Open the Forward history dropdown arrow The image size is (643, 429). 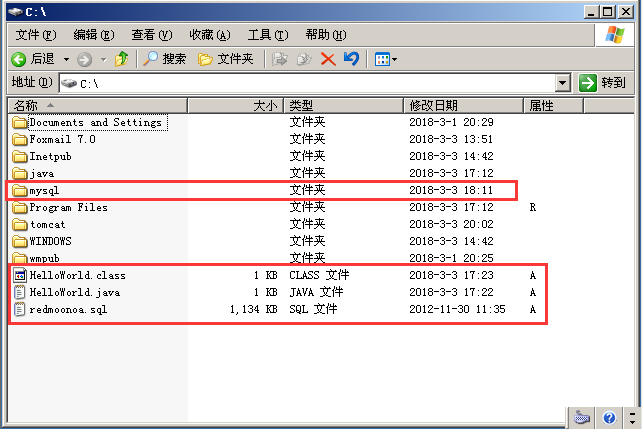103,60
